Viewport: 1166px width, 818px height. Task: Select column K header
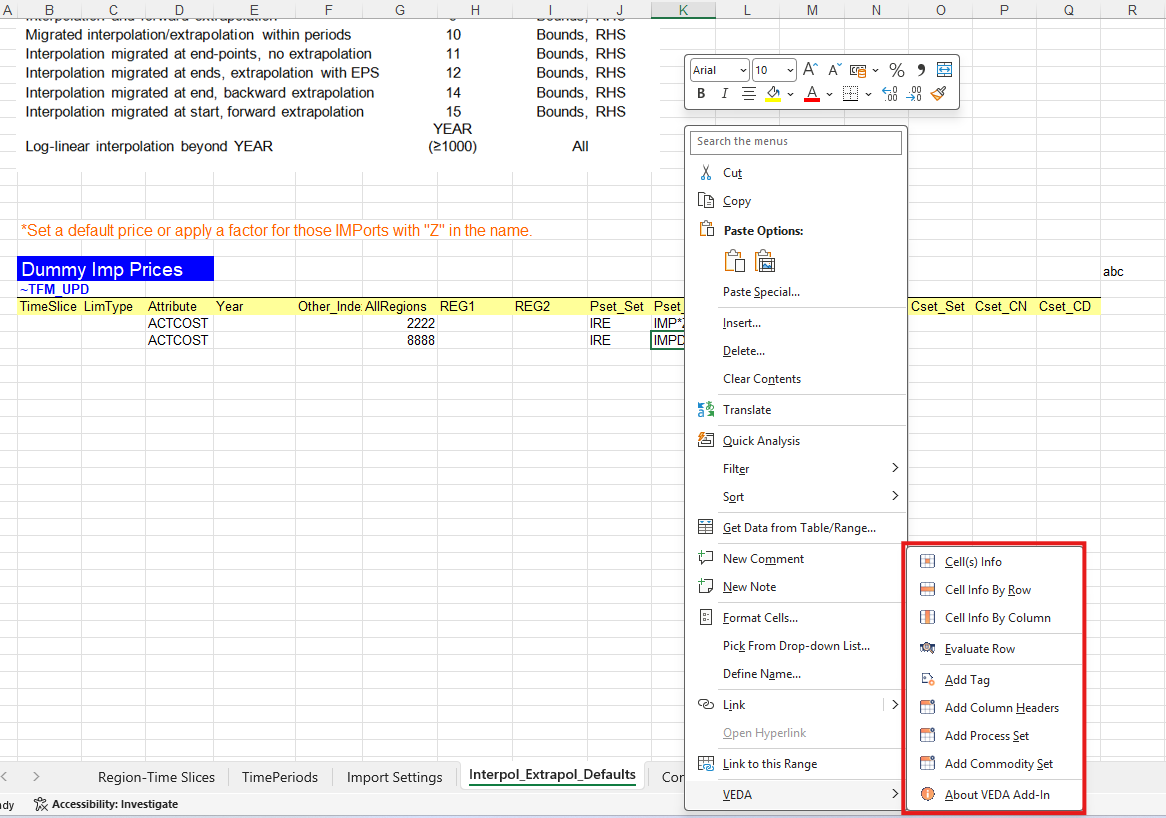pyautogui.click(x=683, y=10)
